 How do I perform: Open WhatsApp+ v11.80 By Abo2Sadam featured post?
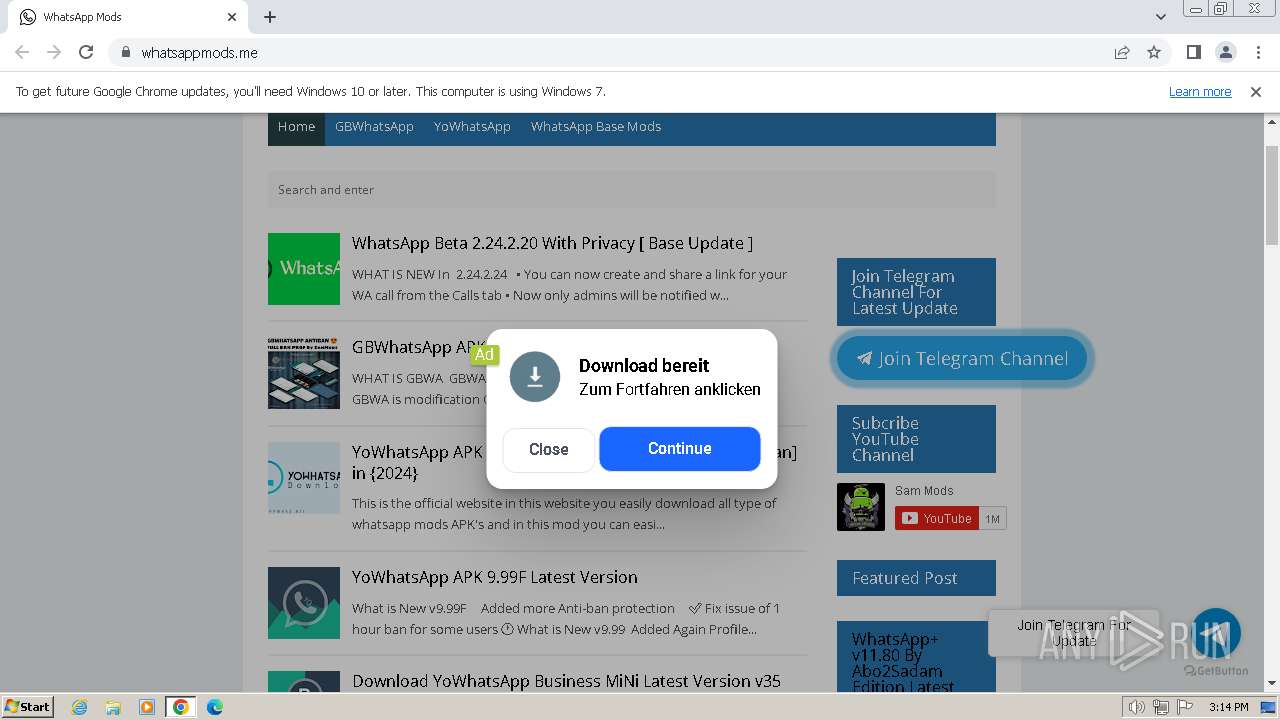tap(902, 662)
